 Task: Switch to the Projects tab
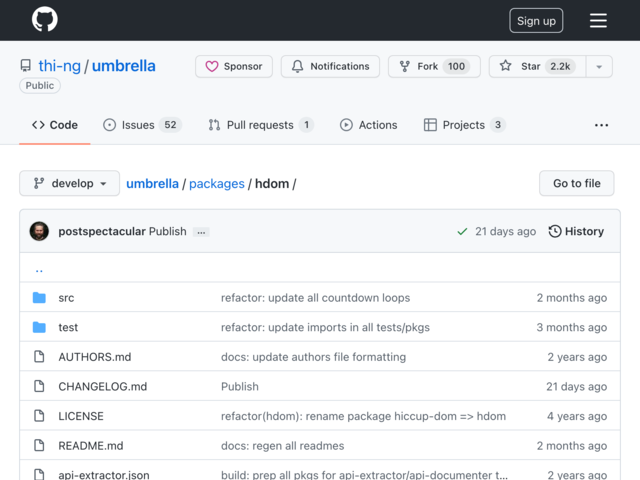pyautogui.click(x=464, y=125)
